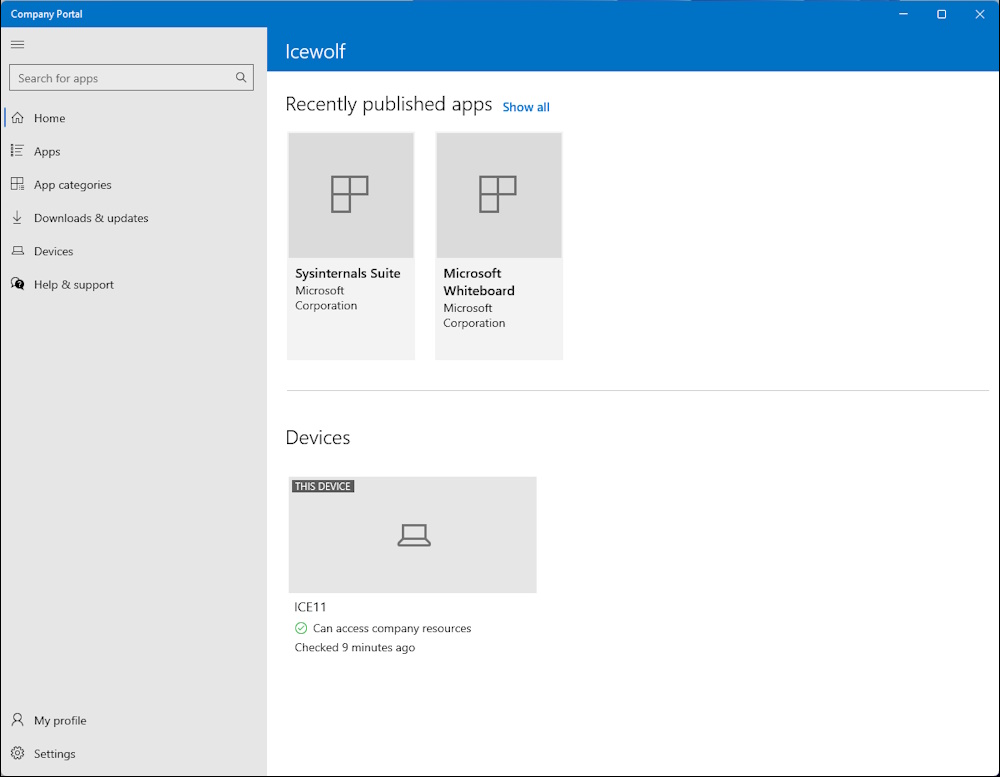Toggle the hamburger navigation menu
This screenshot has height=777, width=1000.
[18, 45]
